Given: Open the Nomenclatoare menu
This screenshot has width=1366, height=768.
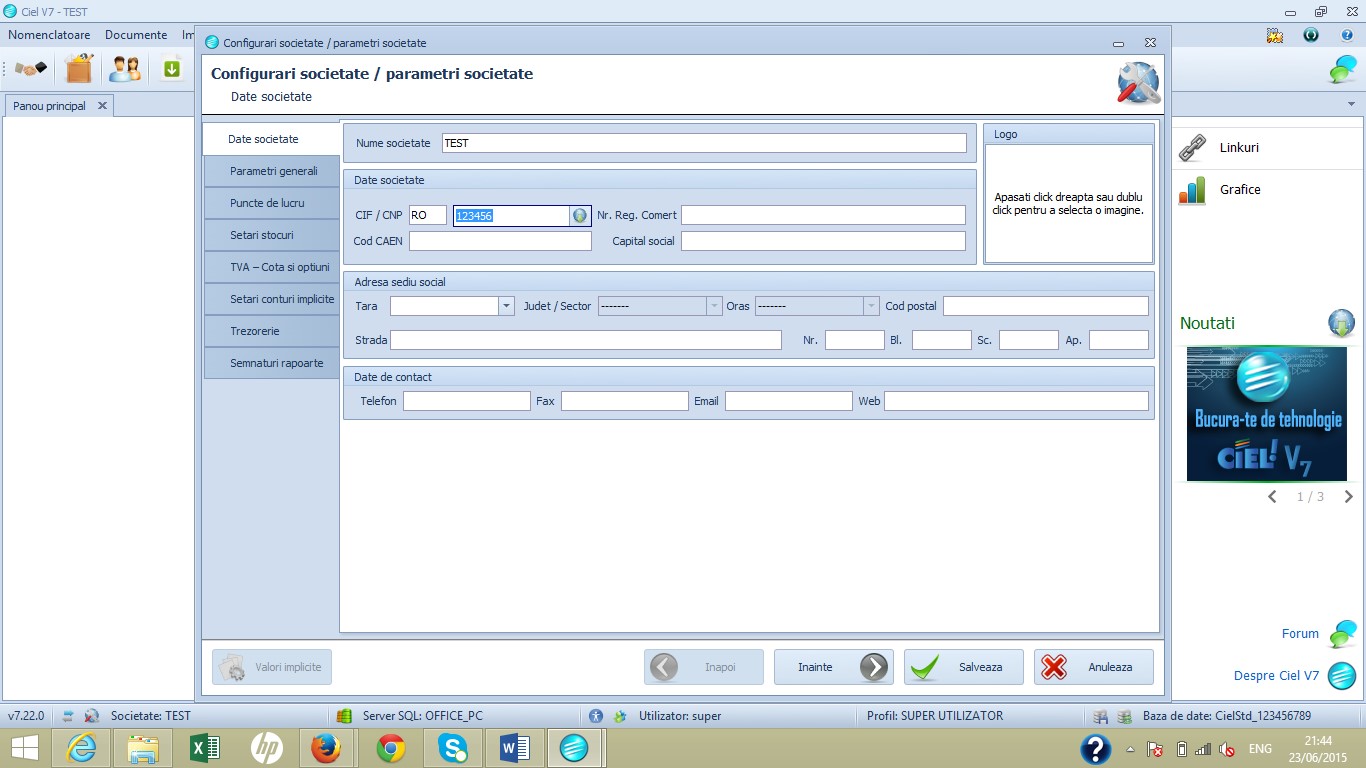Looking at the screenshot, I should tap(49, 35).
